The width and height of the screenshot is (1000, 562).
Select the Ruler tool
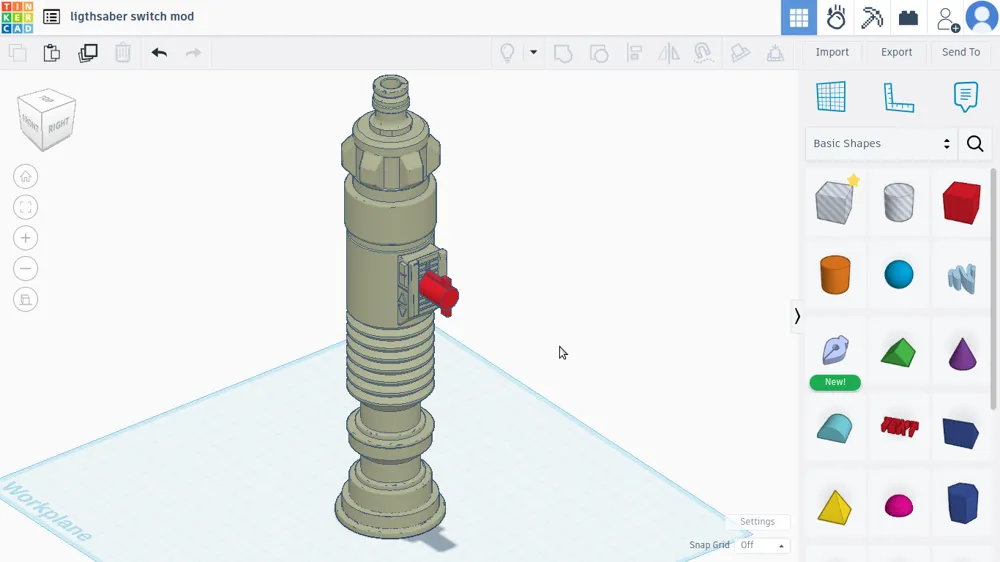(x=898, y=97)
